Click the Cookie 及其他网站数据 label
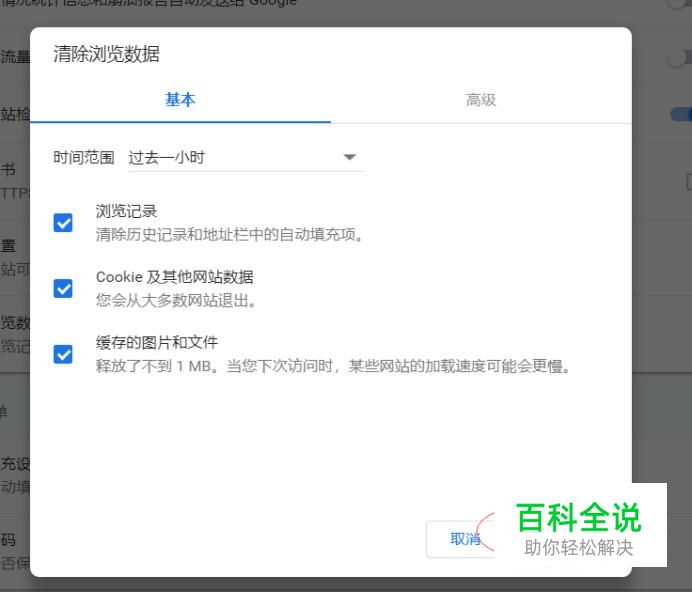The height and width of the screenshot is (592, 692). [x=175, y=277]
